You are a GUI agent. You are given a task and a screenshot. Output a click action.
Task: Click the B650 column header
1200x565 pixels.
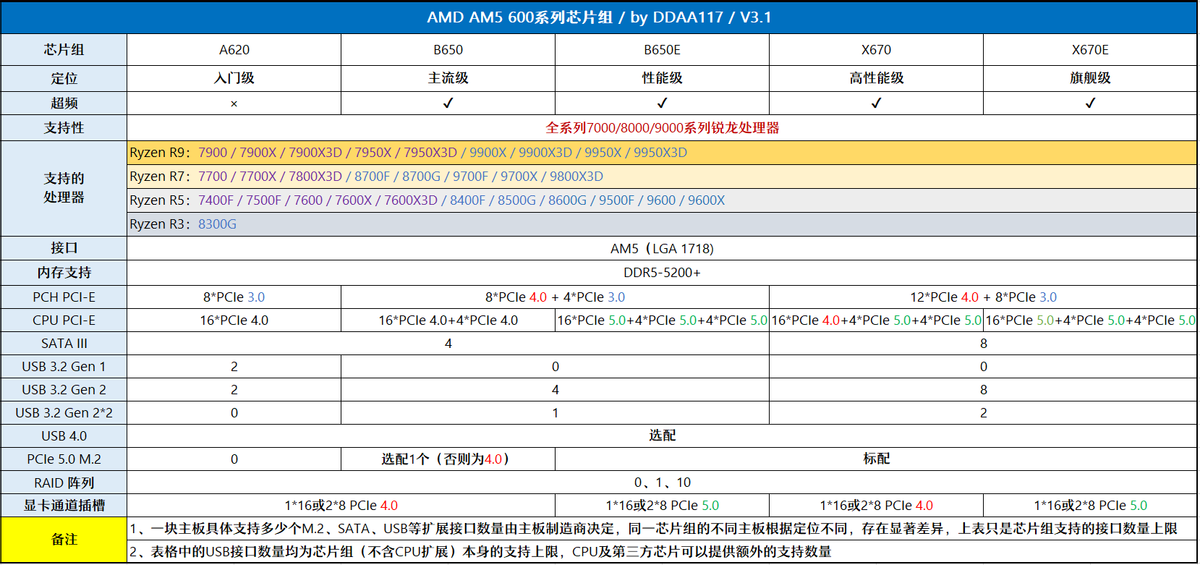pyautogui.click(x=448, y=49)
